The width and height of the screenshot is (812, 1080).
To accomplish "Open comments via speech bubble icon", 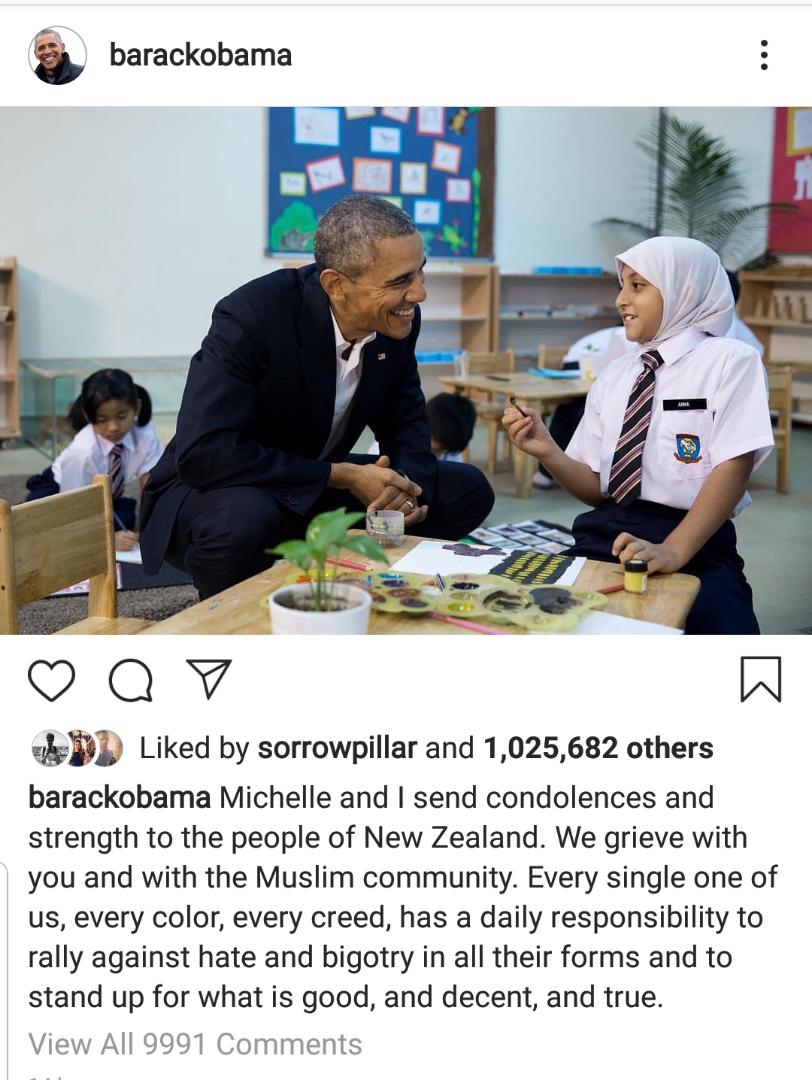I will tap(131, 680).
